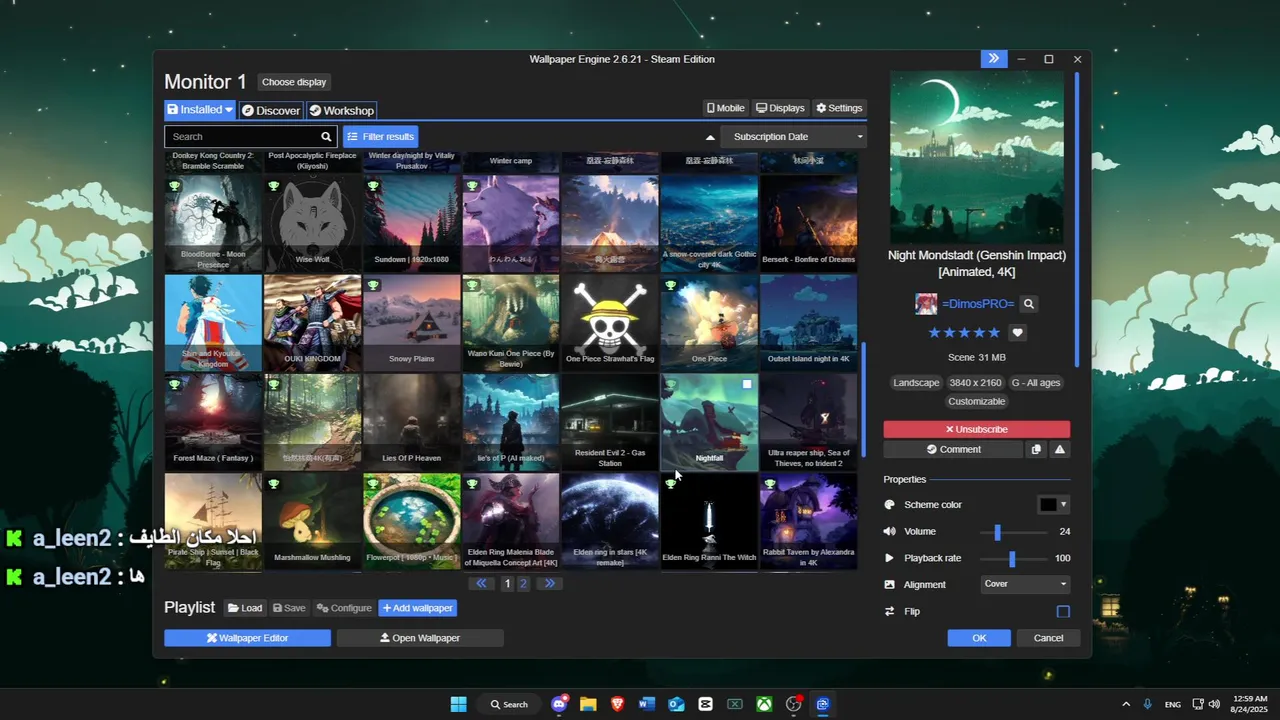Click the black Scheme color swatch
Viewport: 1280px width, 720px height.
point(1047,505)
